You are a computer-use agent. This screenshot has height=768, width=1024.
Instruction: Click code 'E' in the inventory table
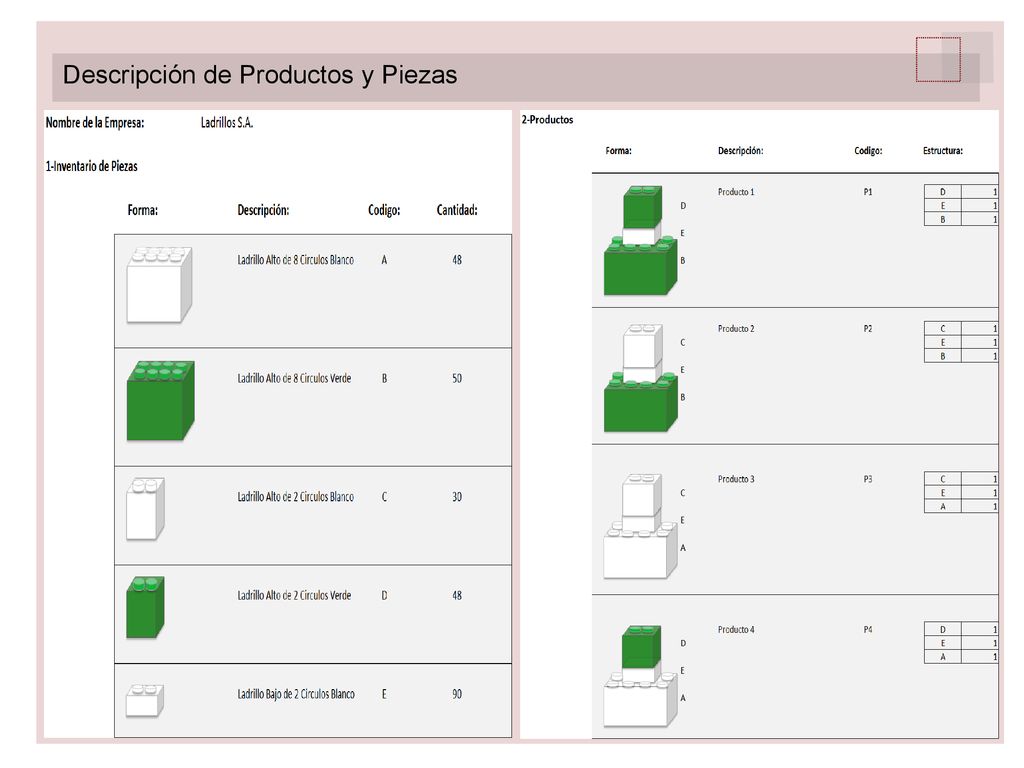(x=384, y=694)
